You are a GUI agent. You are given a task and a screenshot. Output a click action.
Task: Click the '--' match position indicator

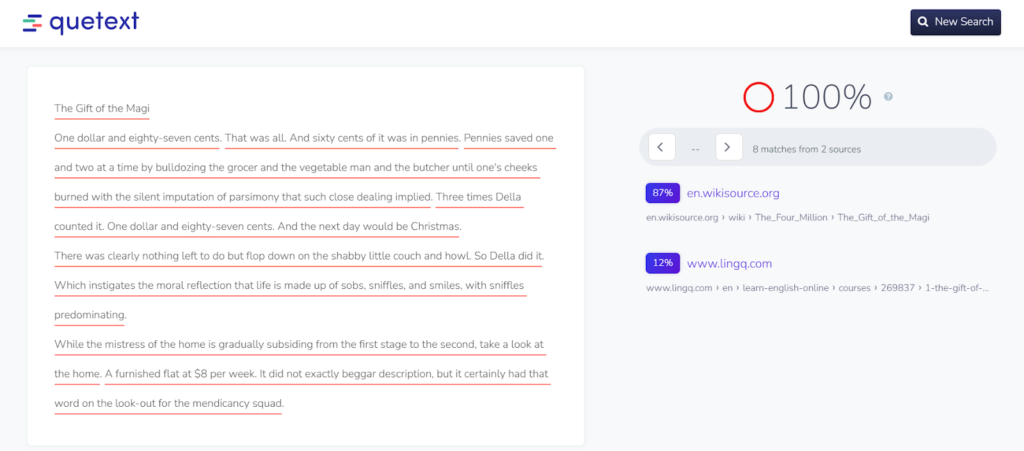point(695,149)
